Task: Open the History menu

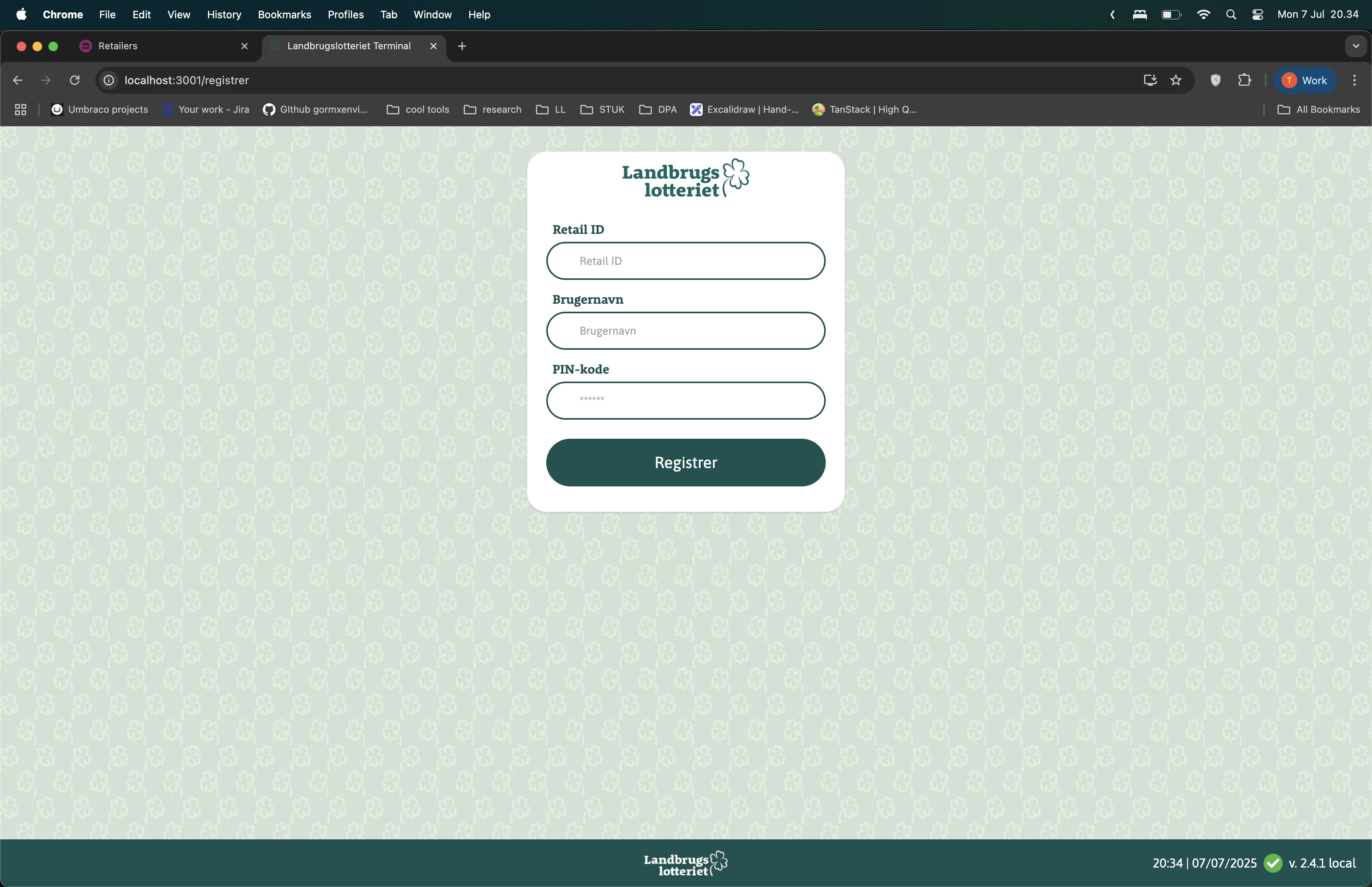Action: pos(224,14)
